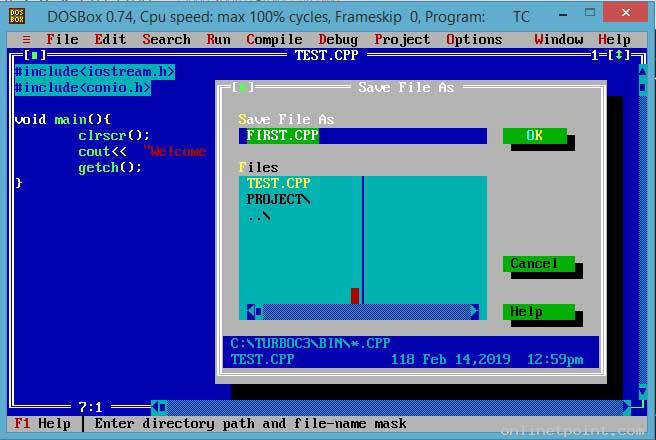Open the Project menu
The image size is (656, 440).
pyautogui.click(x=402, y=39)
